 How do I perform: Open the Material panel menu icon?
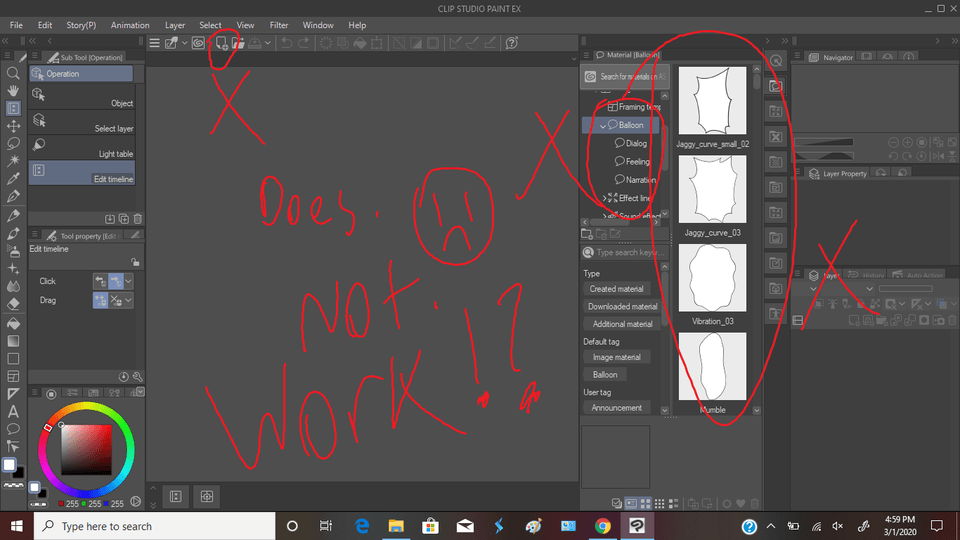(586, 55)
